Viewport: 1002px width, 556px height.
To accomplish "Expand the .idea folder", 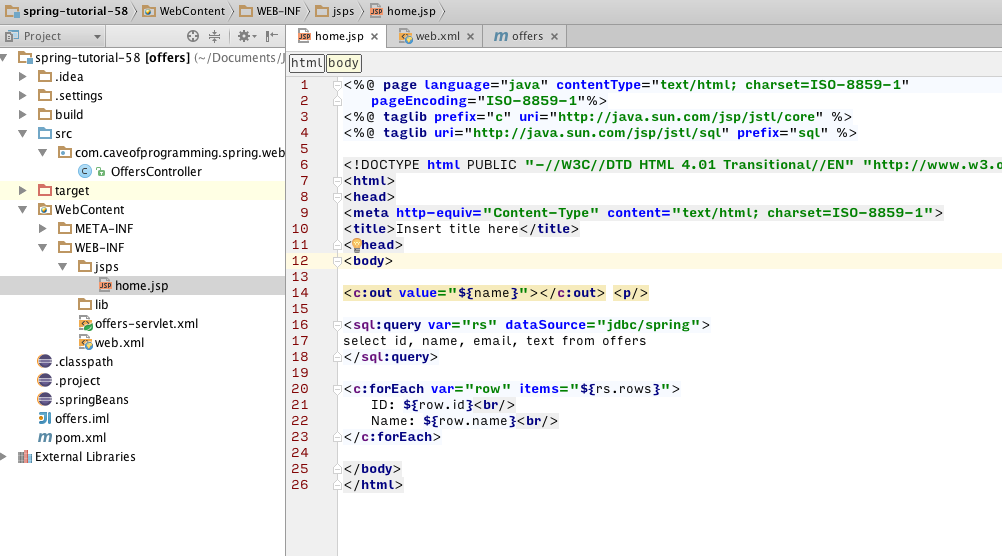I will click(22, 77).
